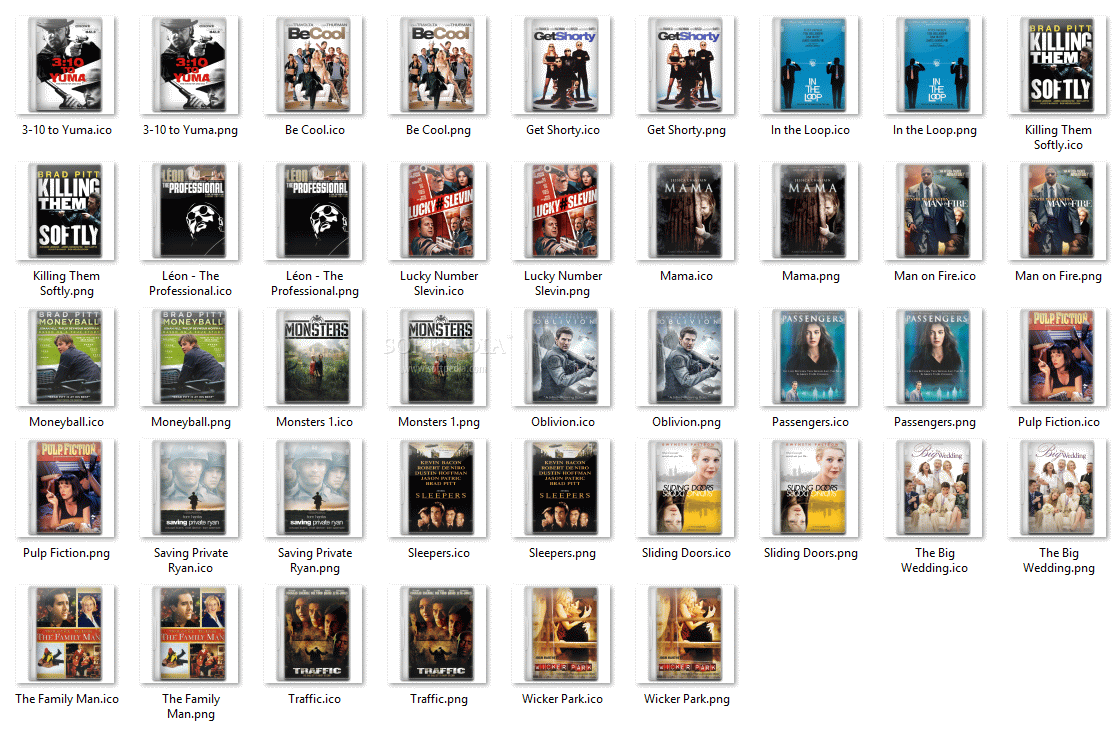Click the Passengers.png icon
Viewport: 1117px width, 736px height.
pyautogui.click(x=935, y=358)
